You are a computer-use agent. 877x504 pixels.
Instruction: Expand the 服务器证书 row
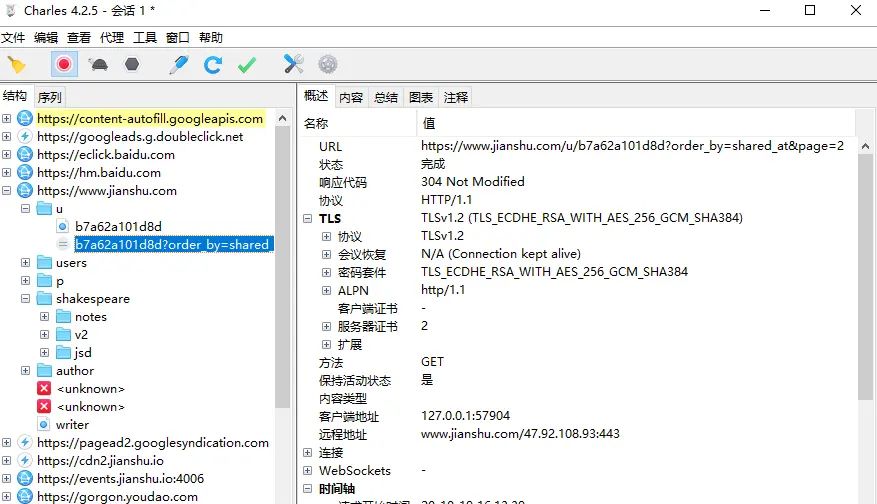[327, 326]
